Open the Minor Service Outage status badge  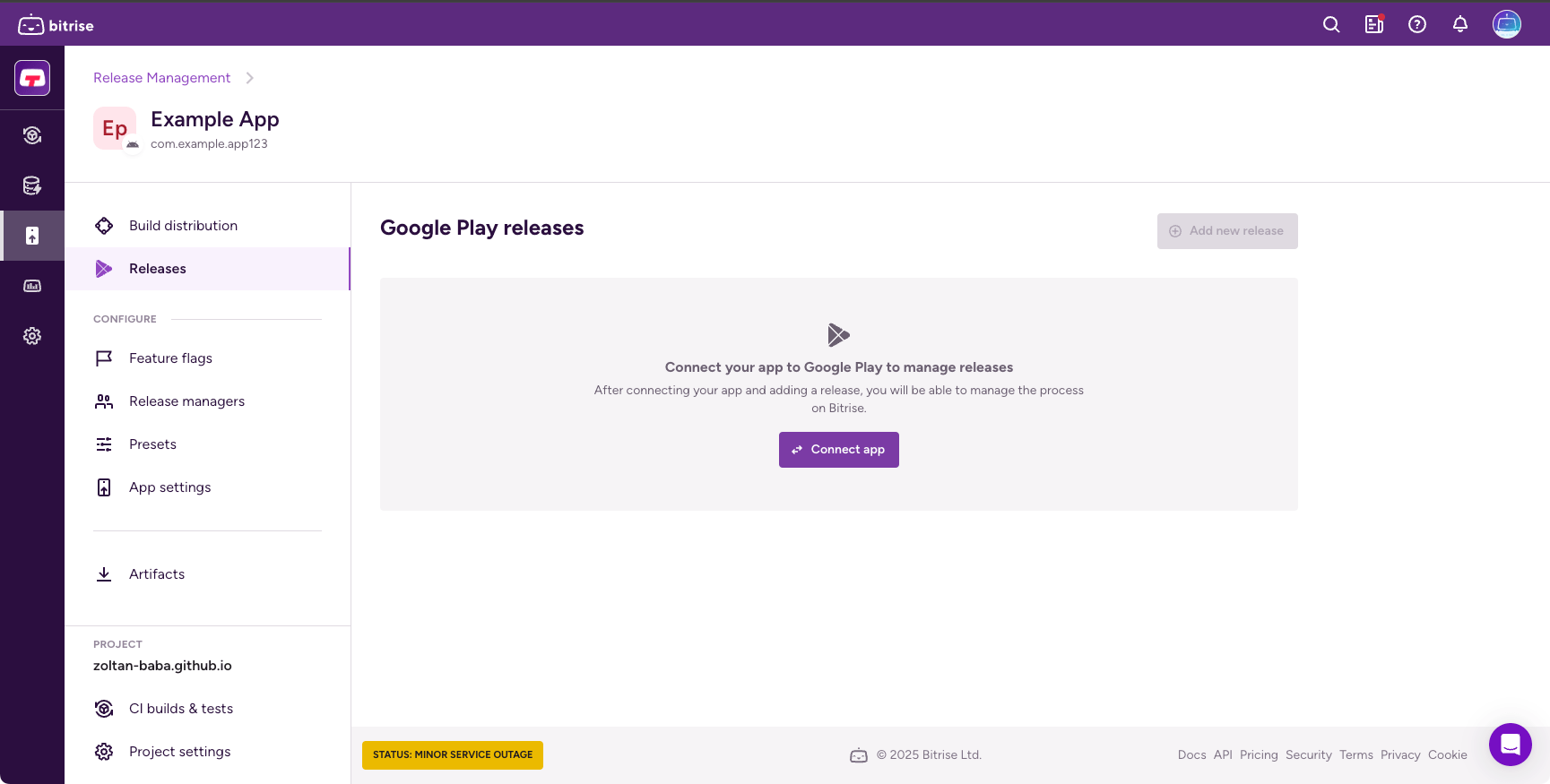[x=453, y=754]
